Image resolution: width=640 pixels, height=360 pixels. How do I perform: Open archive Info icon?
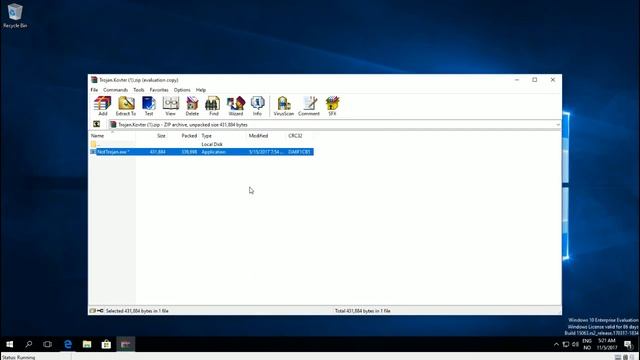tap(257, 106)
